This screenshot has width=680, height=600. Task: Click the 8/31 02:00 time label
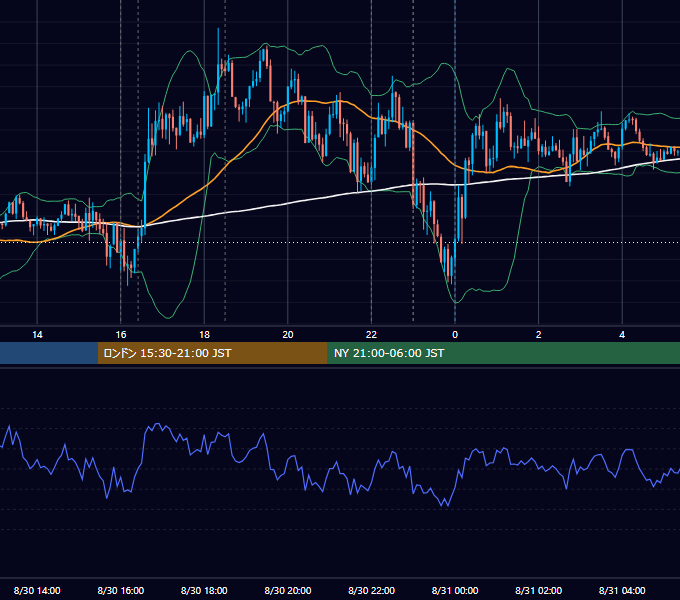538,590
